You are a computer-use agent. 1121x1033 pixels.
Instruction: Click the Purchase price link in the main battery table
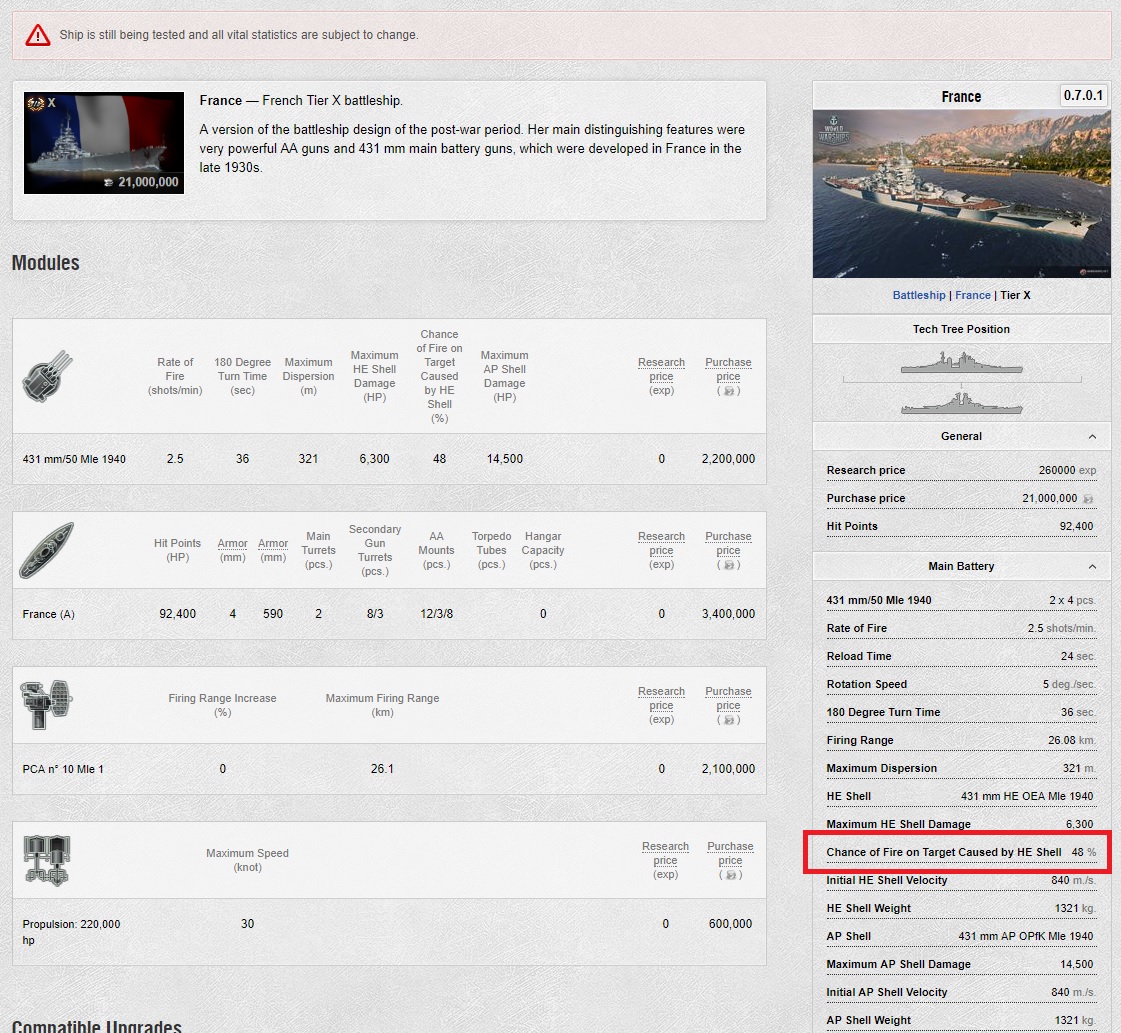pos(728,370)
